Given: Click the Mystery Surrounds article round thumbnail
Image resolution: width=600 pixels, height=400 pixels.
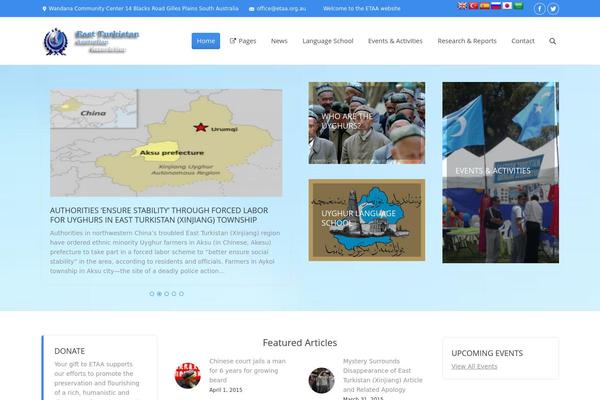Looking at the screenshot, I should (321, 380).
